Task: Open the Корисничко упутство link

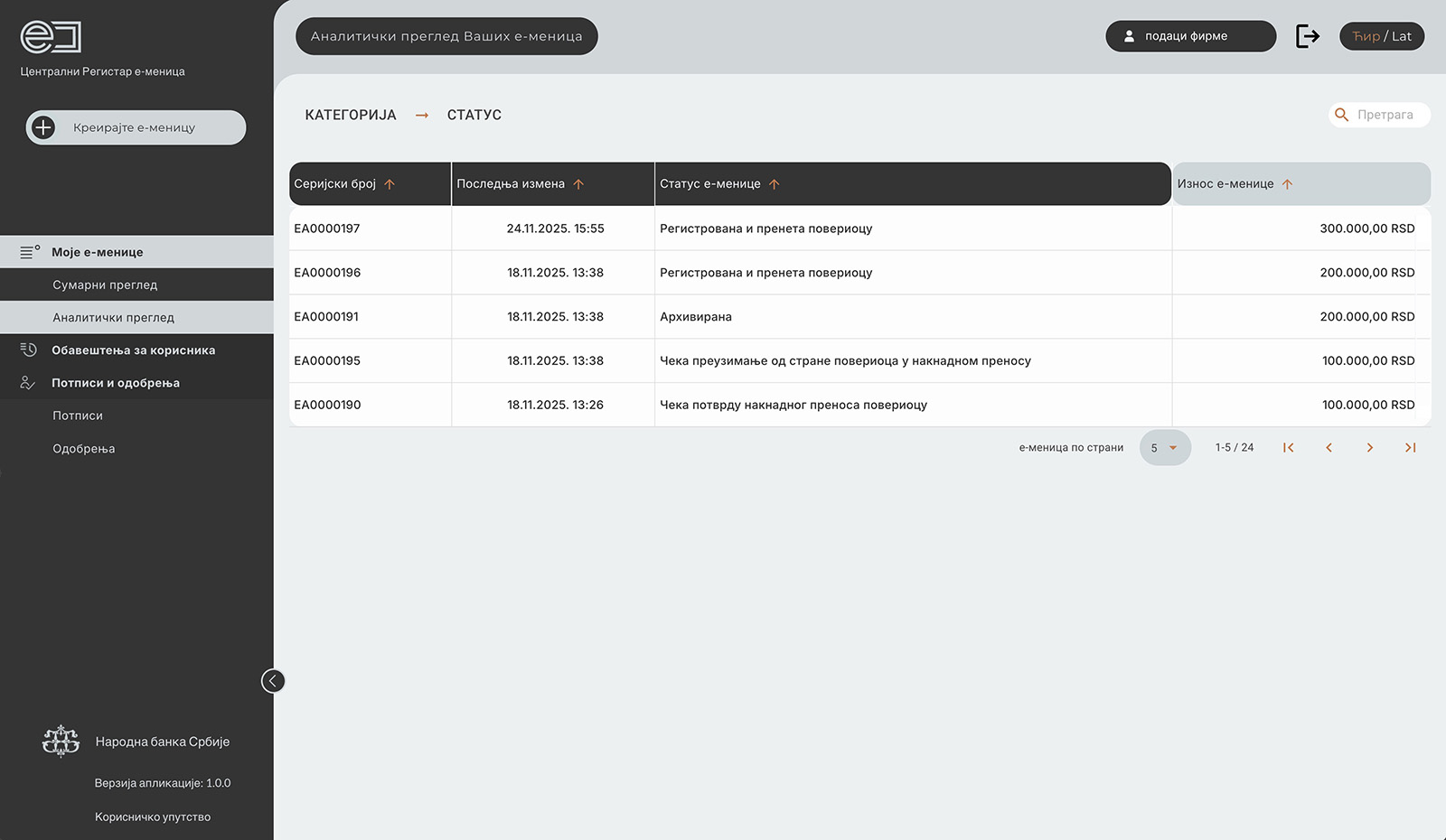Action: click(x=153, y=817)
